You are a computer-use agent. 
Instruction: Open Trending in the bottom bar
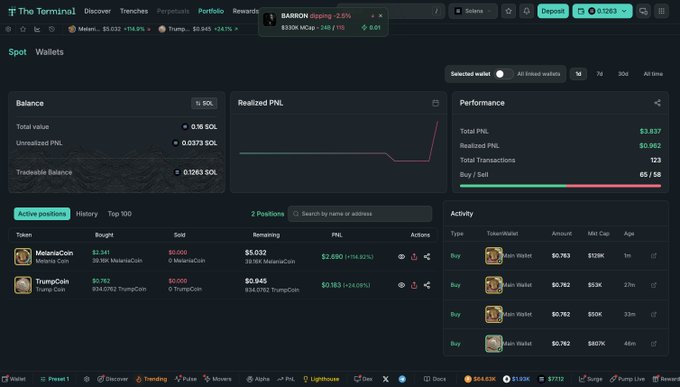[151, 379]
